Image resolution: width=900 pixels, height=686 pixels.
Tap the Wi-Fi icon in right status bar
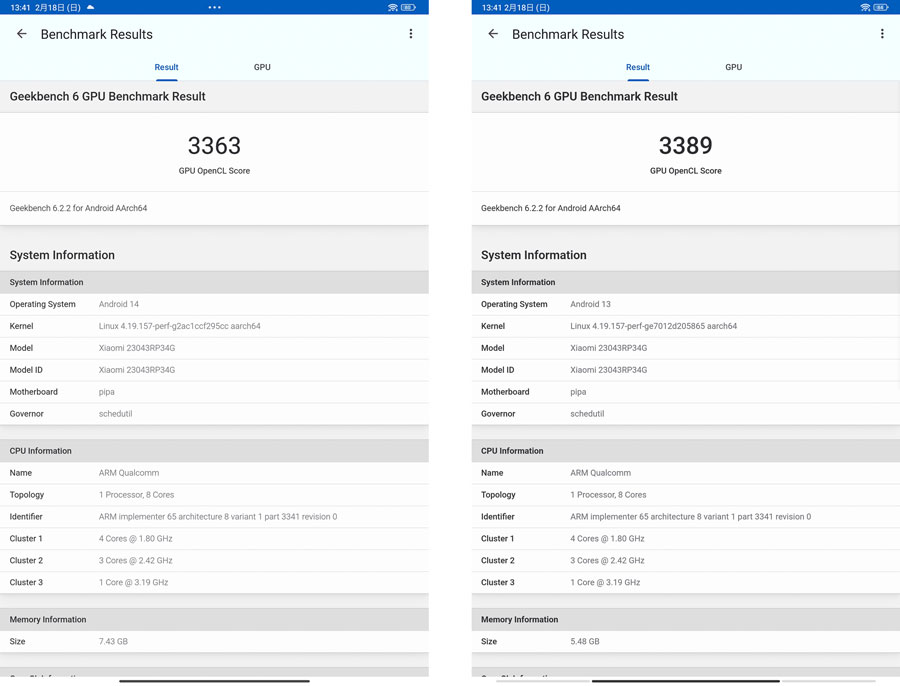pyautogui.click(x=864, y=7)
